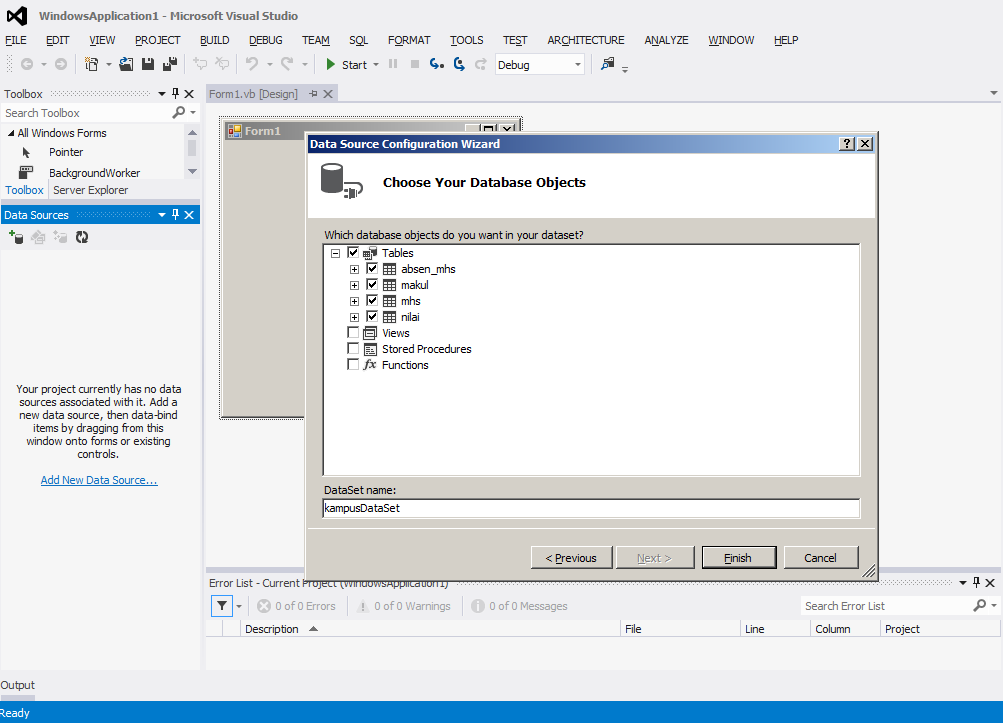Click the Search Toolbox input field

(x=86, y=113)
